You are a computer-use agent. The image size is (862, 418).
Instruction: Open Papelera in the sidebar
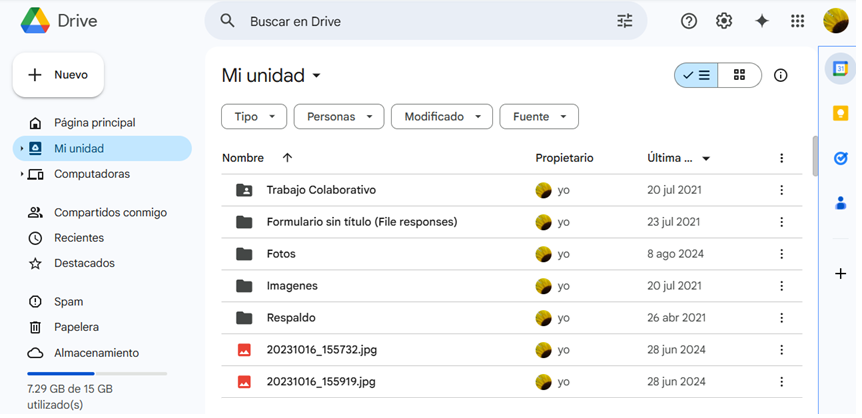tap(76, 327)
